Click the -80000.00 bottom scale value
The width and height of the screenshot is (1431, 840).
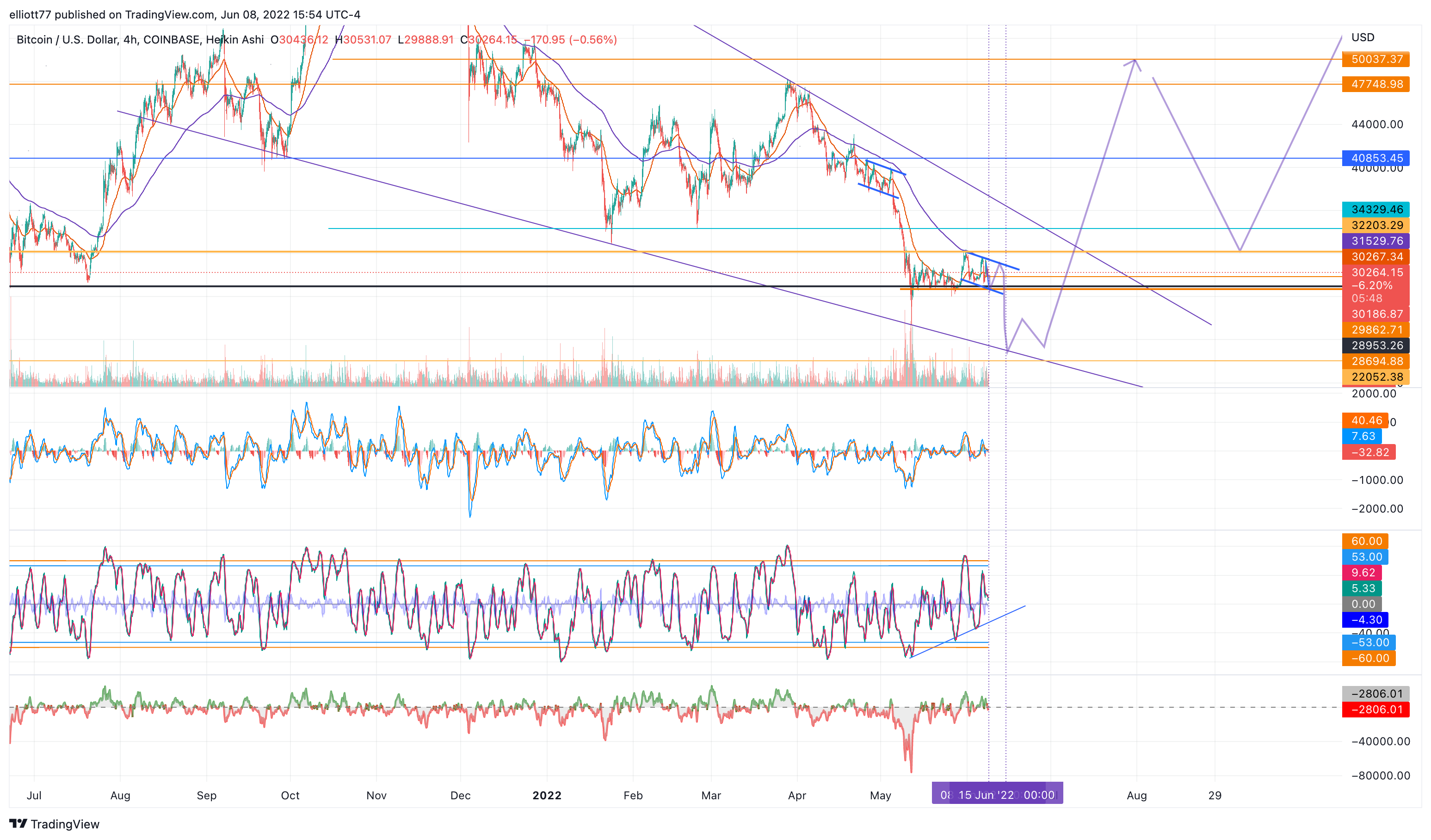pyautogui.click(x=1380, y=776)
